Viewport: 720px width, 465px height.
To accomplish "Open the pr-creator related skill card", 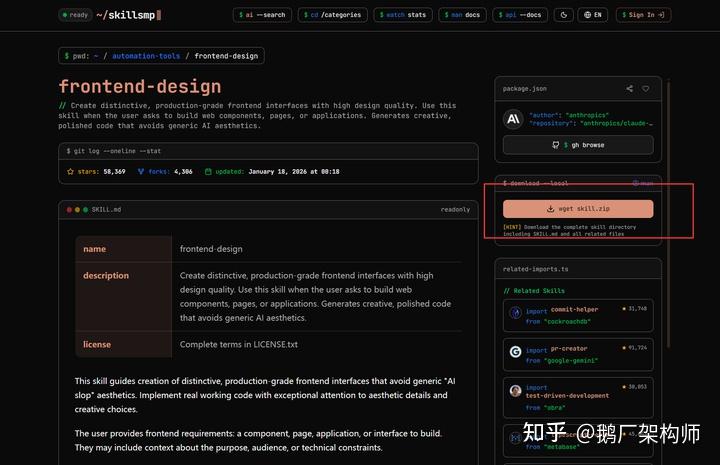I will pyautogui.click(x=578, y=354).
